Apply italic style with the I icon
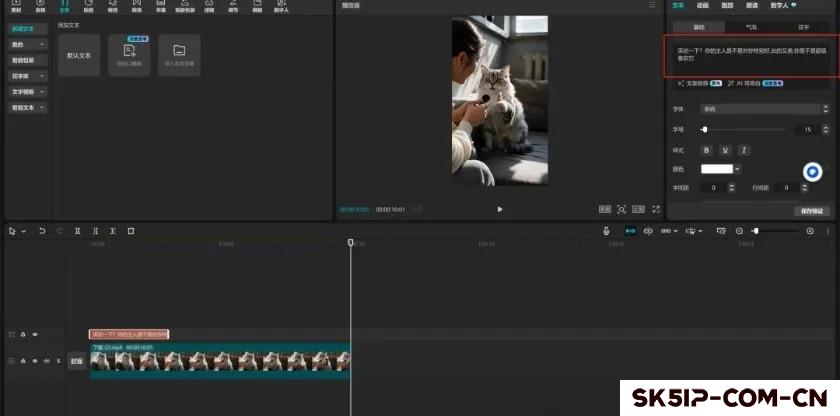The height and width of the screenshot is (416, 840). (x=744, y=150)
